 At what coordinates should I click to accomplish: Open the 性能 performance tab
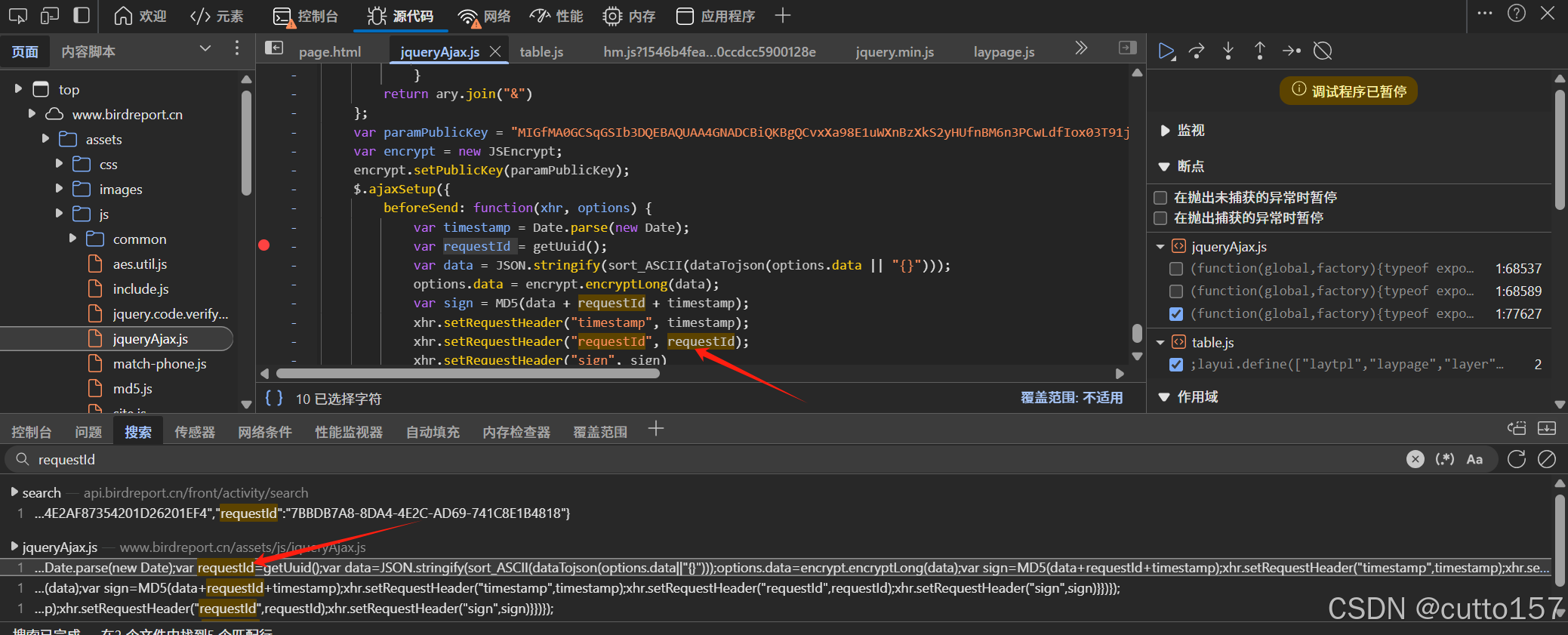coord(556,16)
